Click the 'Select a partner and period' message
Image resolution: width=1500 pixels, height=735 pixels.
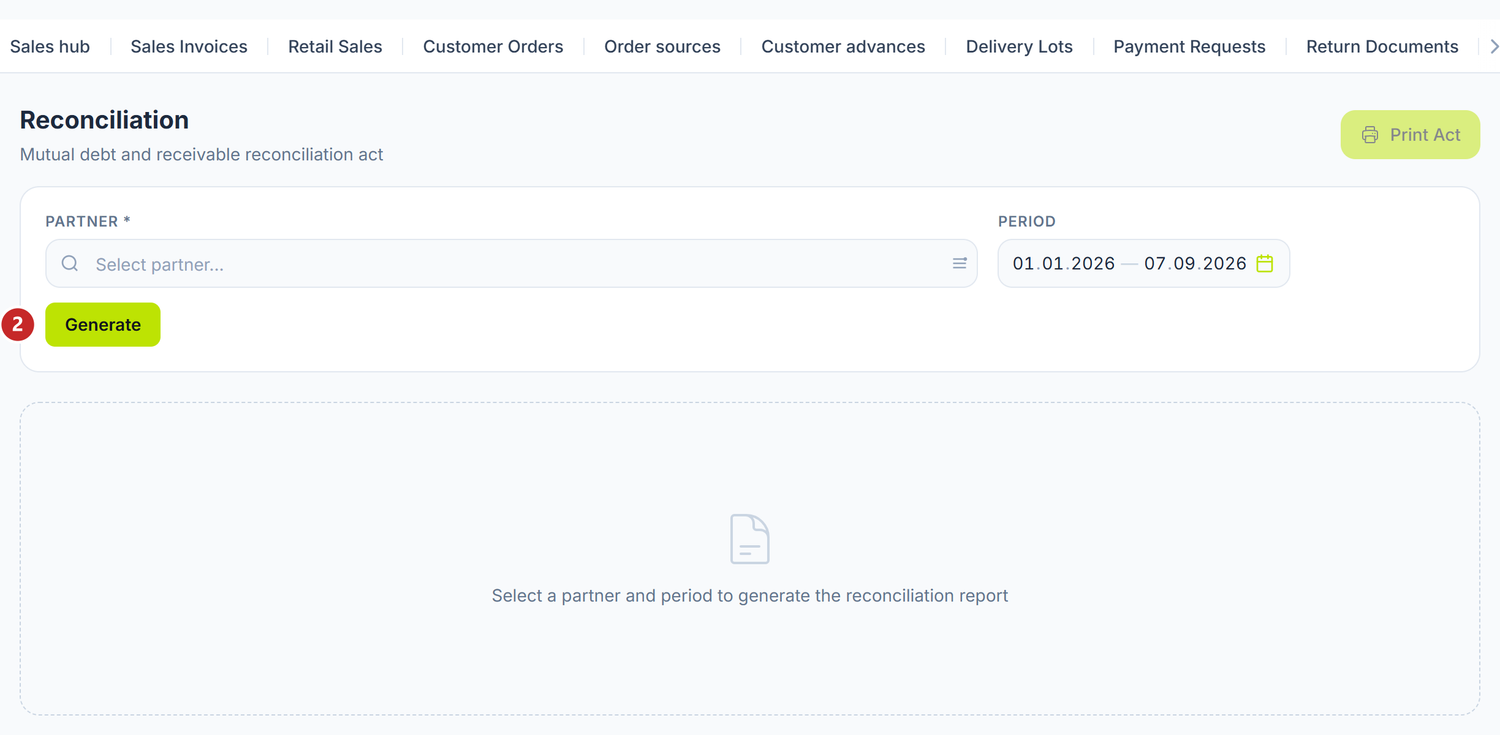click(750, 596)
